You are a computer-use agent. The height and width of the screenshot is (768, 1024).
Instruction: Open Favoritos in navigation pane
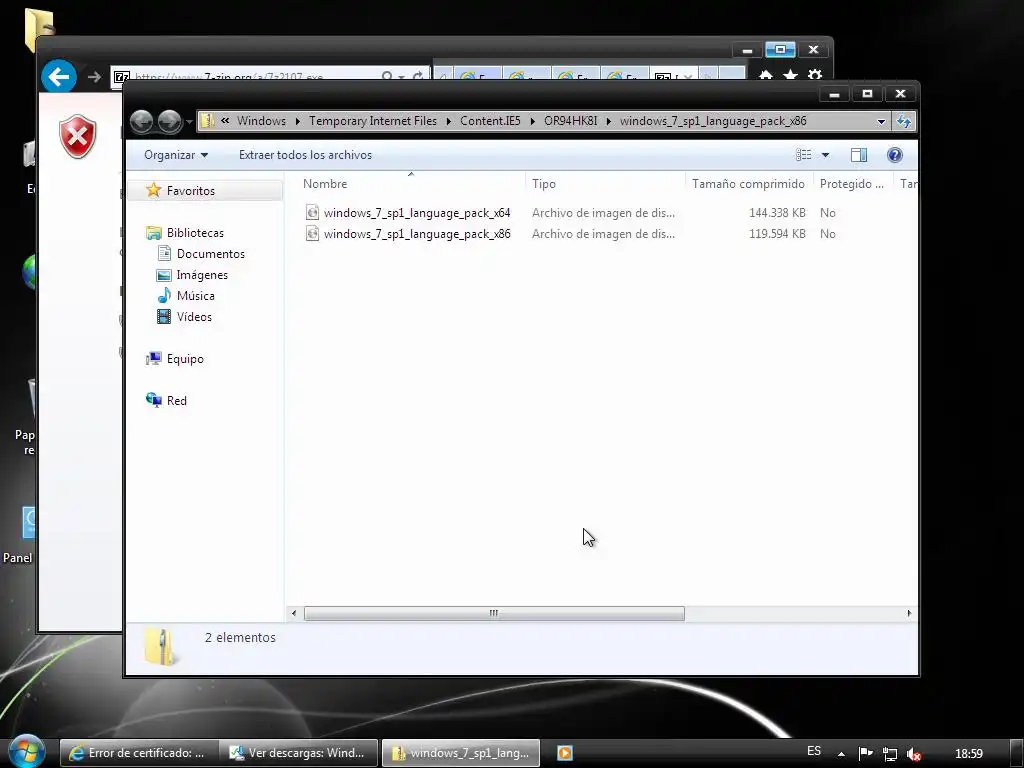tap(191, 191)
